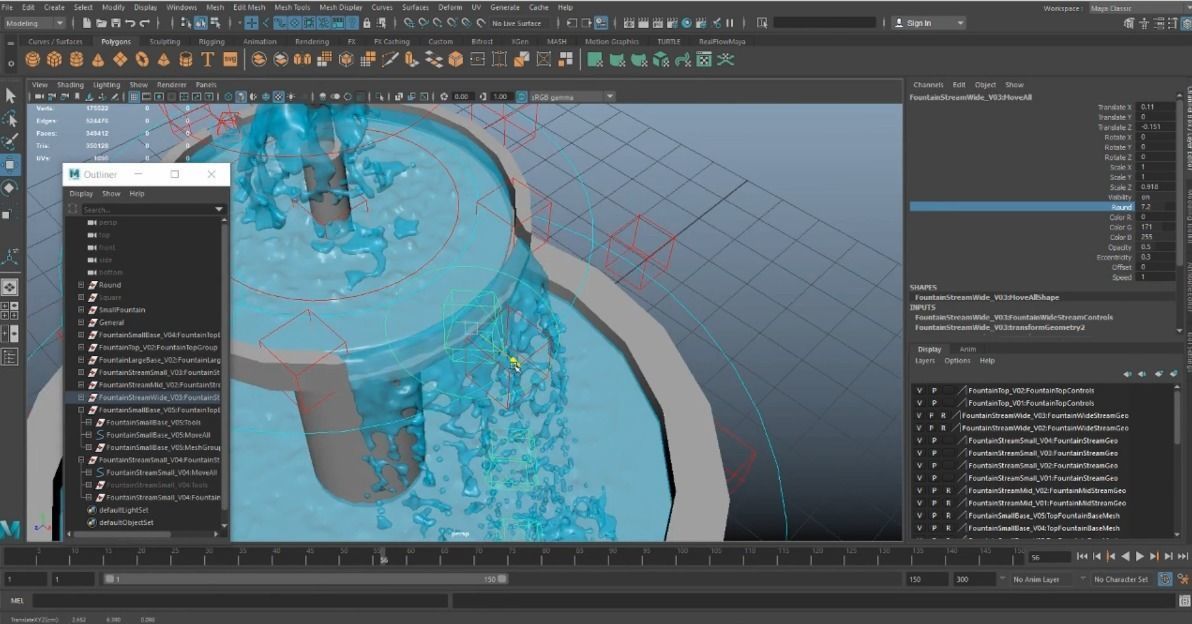Select the arrow Select tool in toolbox

pos(10,96)
